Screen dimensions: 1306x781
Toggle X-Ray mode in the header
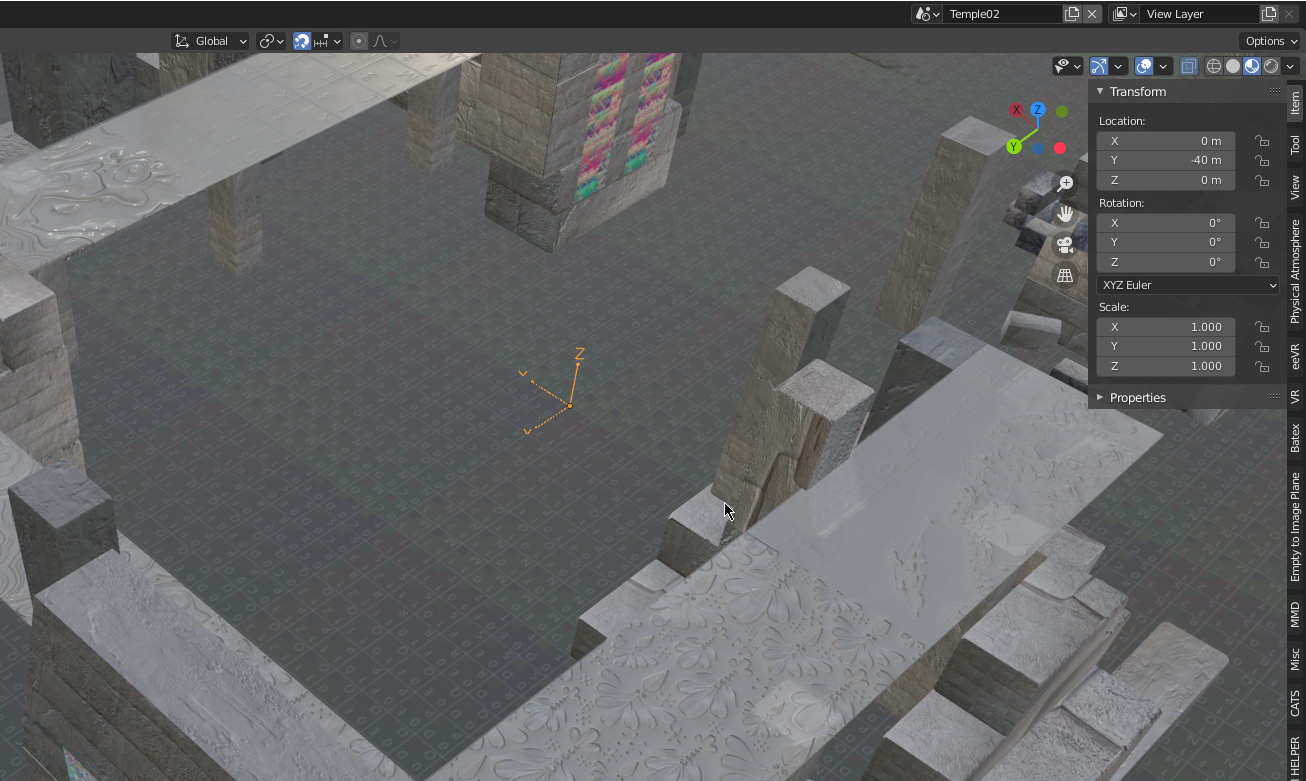(1188, 66)
